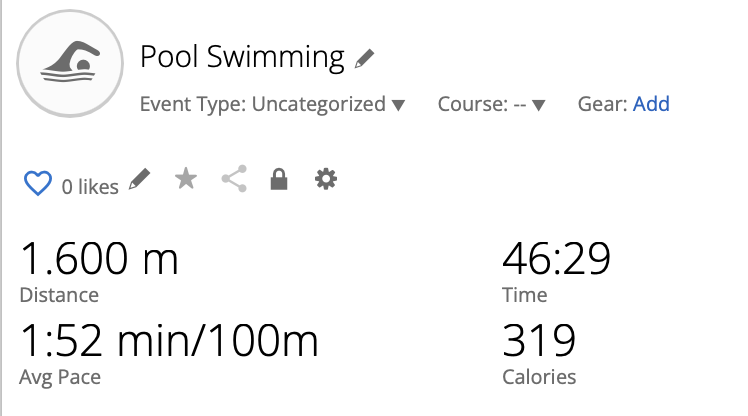Toggle the privacy lock icon
This screenshot has width=748, height=416.
point(279,179)
